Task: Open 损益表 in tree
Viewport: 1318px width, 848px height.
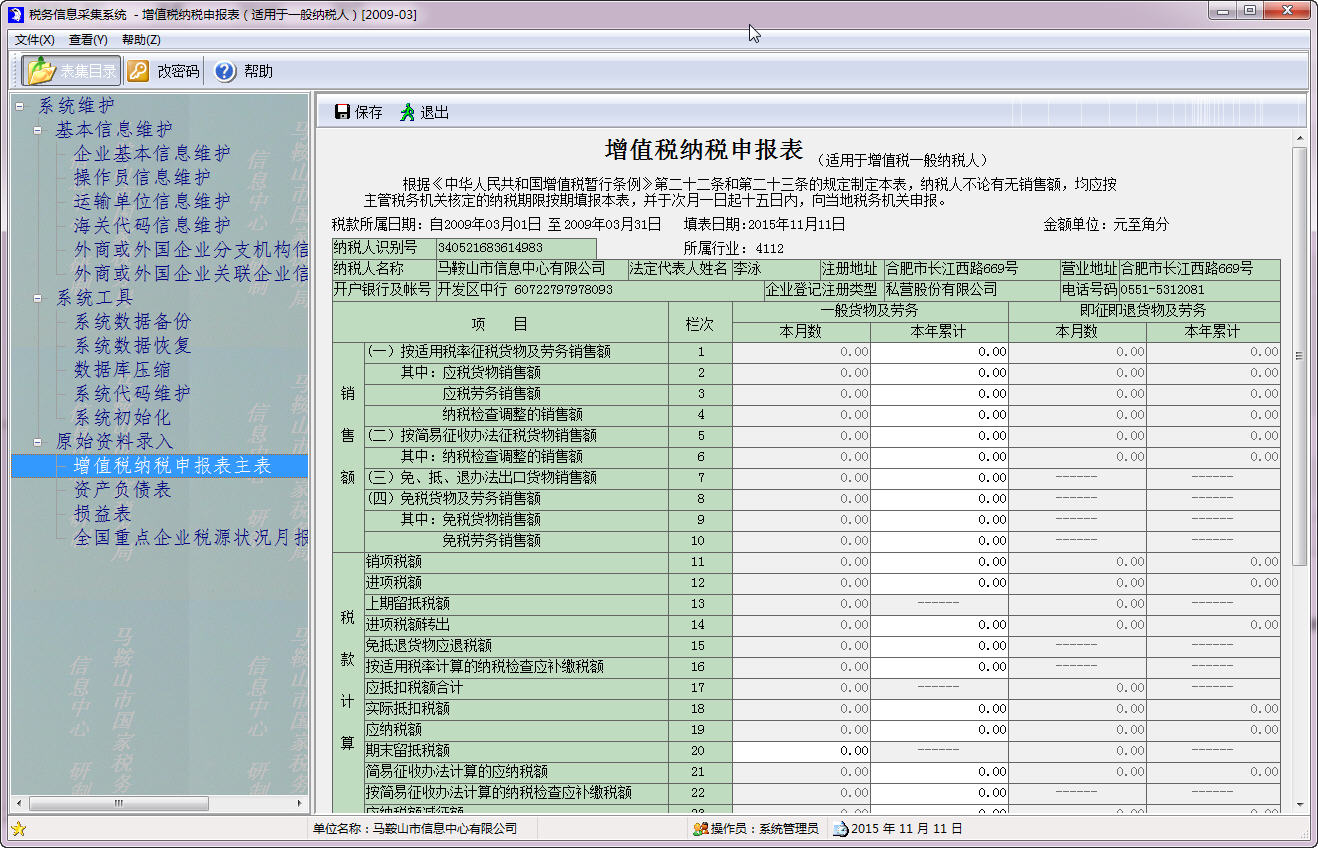Action: [102, 513]
